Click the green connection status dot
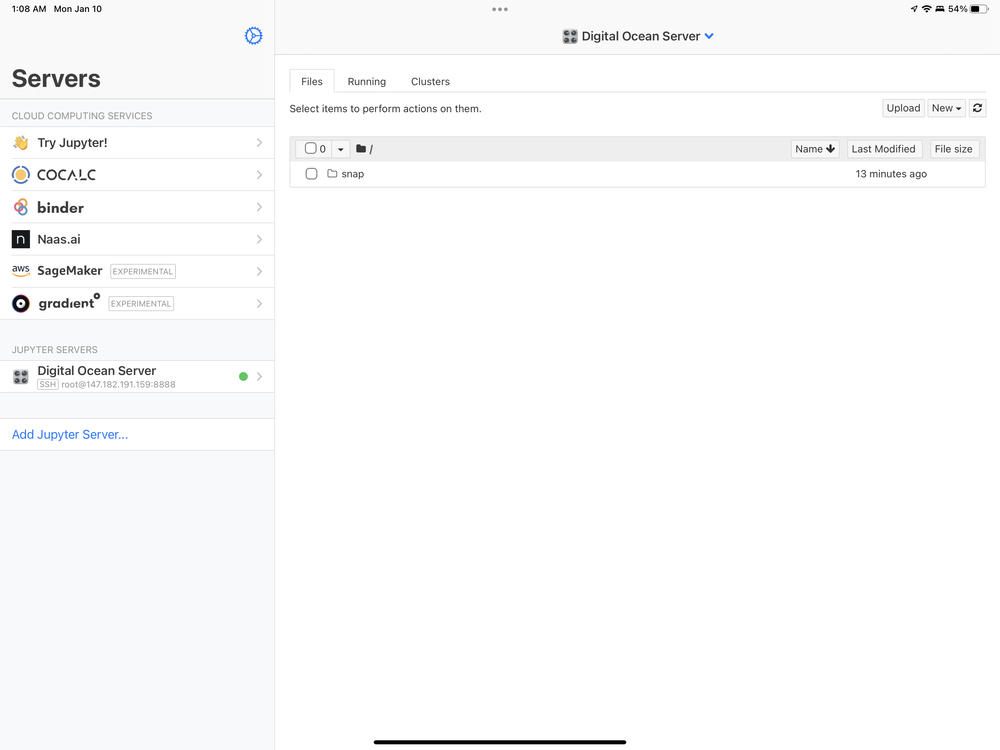The height and width of the screenshot is (750, 1000). pyautogui.click(x=243, y=376)
